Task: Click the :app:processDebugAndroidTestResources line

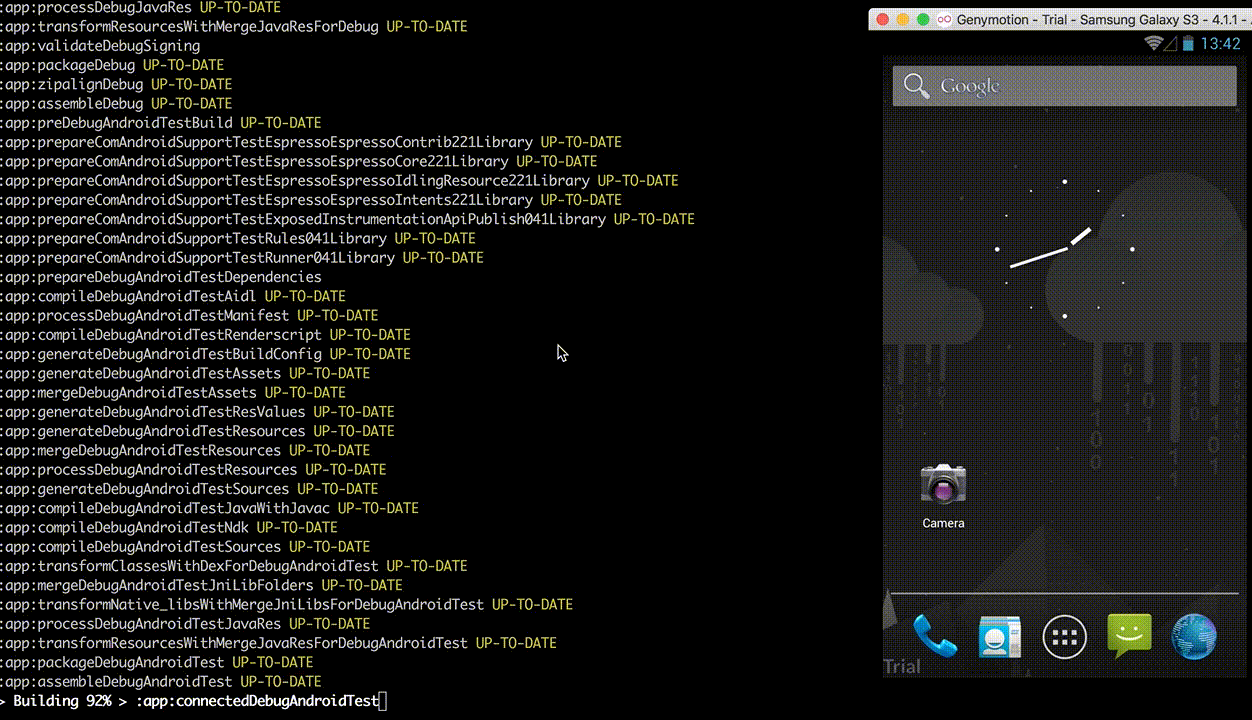Action: (x=193, y=469)
